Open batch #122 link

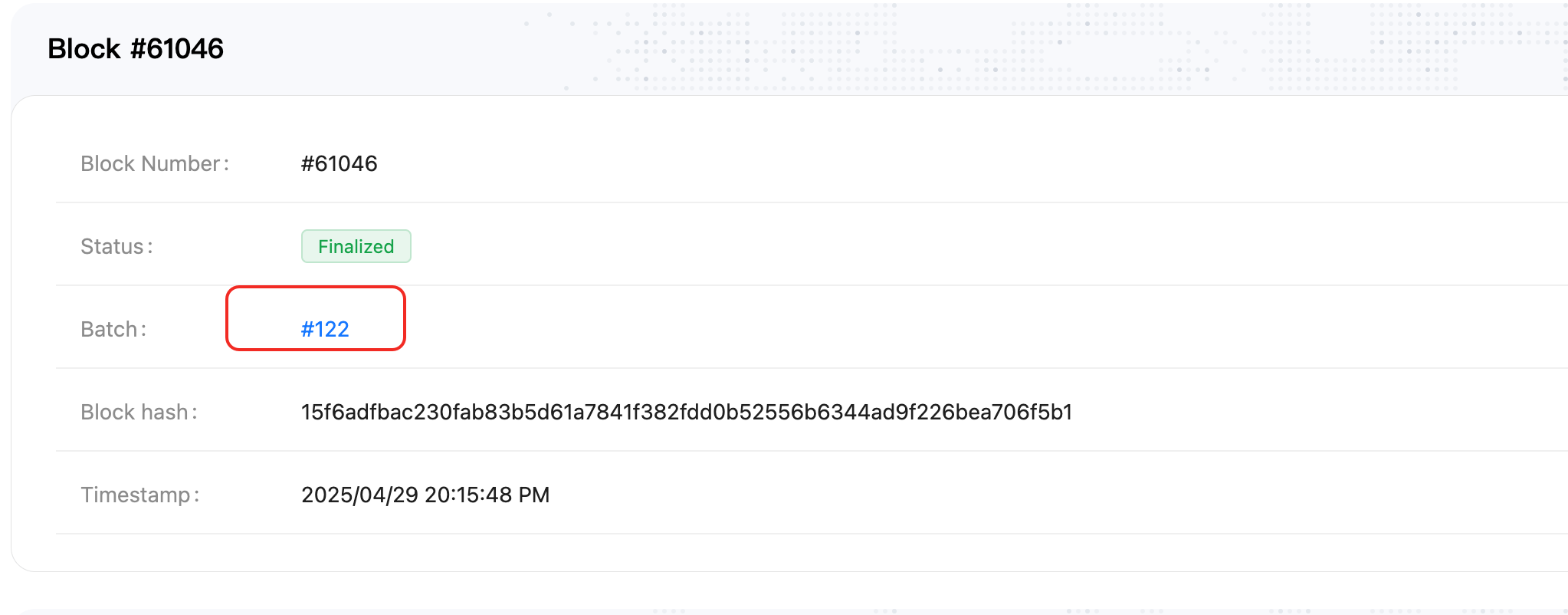(325, 329)
